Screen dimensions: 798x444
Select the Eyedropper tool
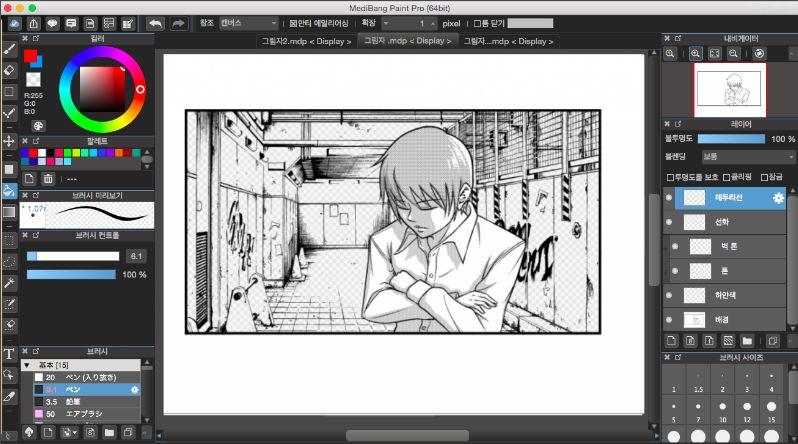[9, 397]
